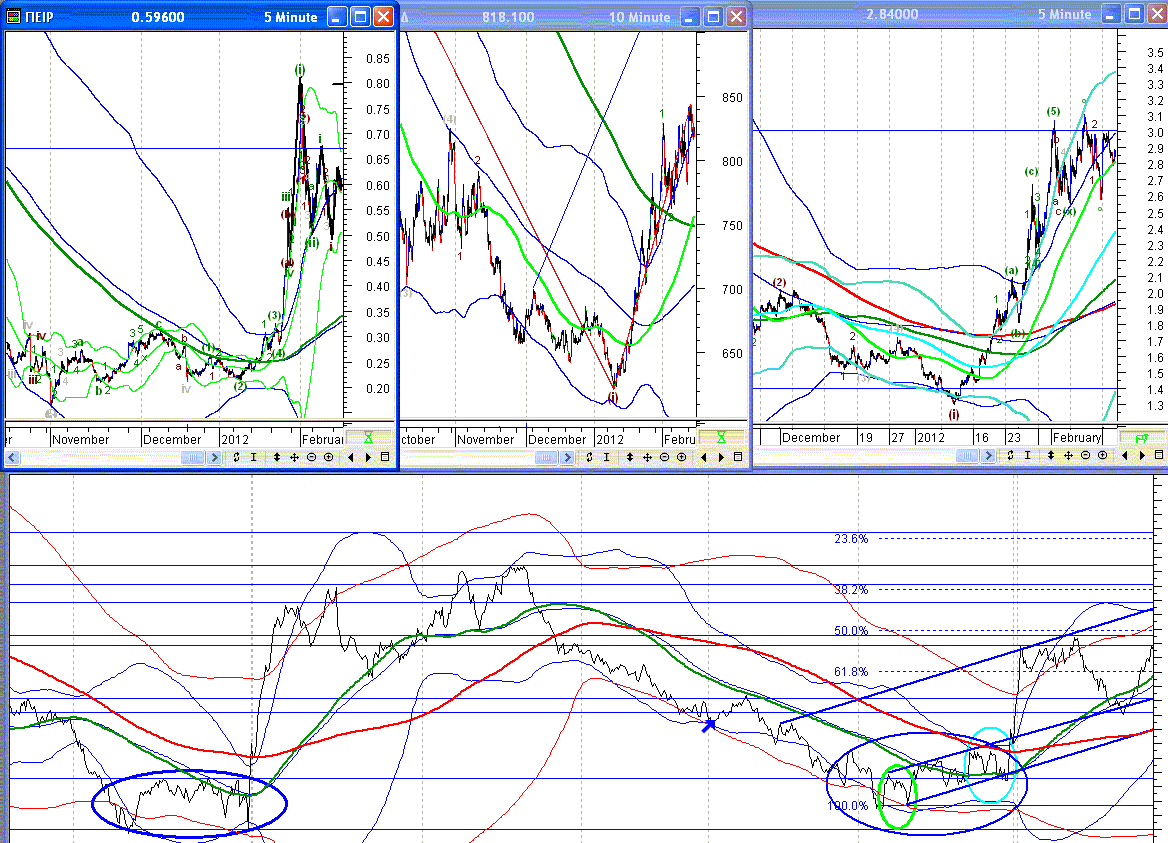Open the panel menu icon at the rightmost chart toolbar's right end
Screen dimensions: 1168x843
coord(1159,454)
